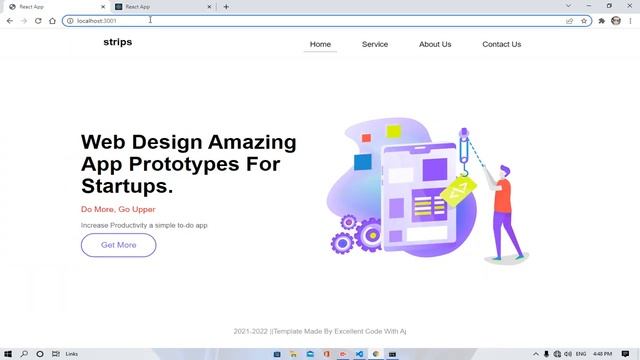This screenshot has height=360, width=640.
Task: Show hidden system tray icons chevron
Action: coord(536,354)
